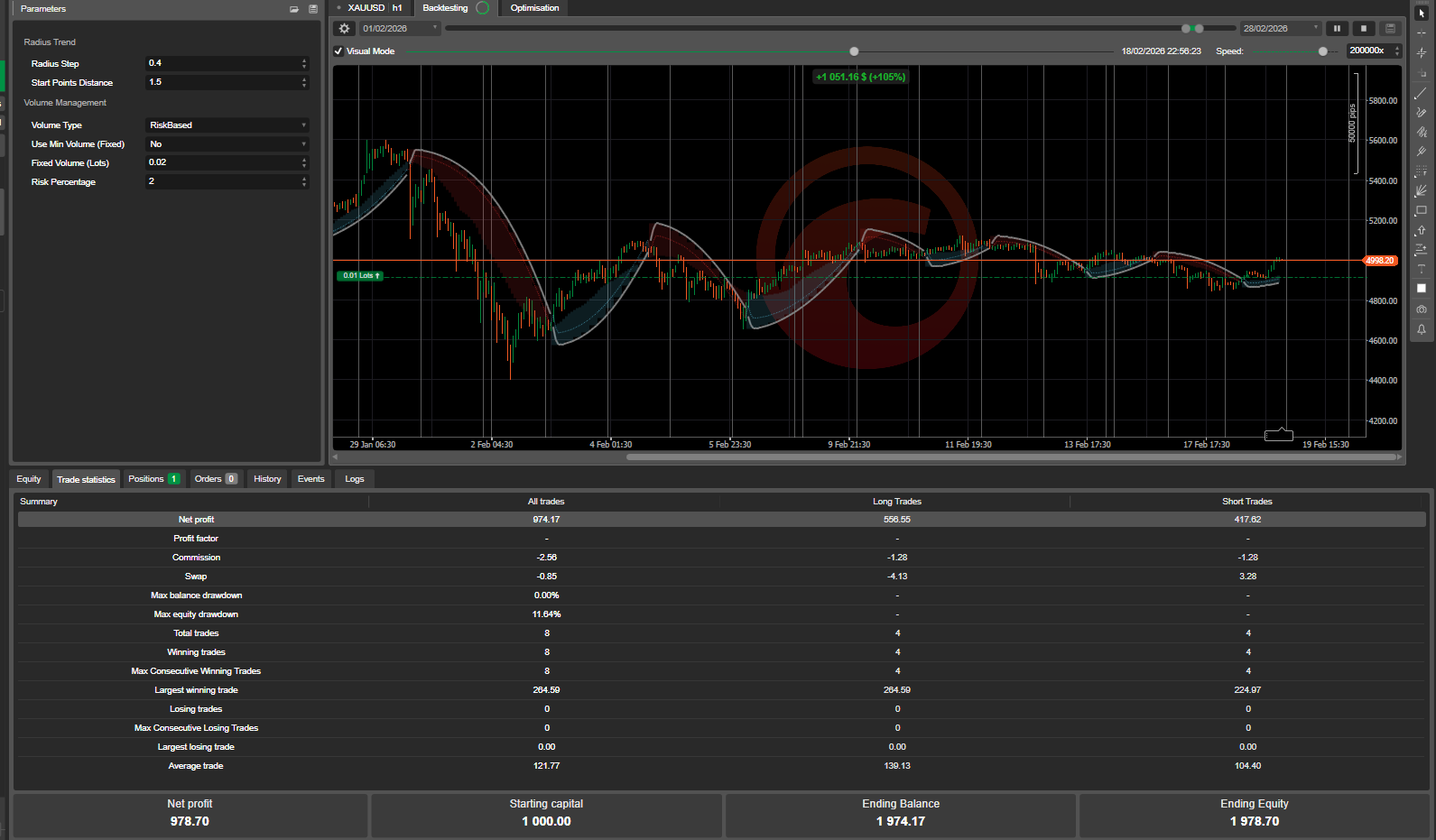Open the Events tab
Screen dimensions: 1436x840
coord(310,479)
